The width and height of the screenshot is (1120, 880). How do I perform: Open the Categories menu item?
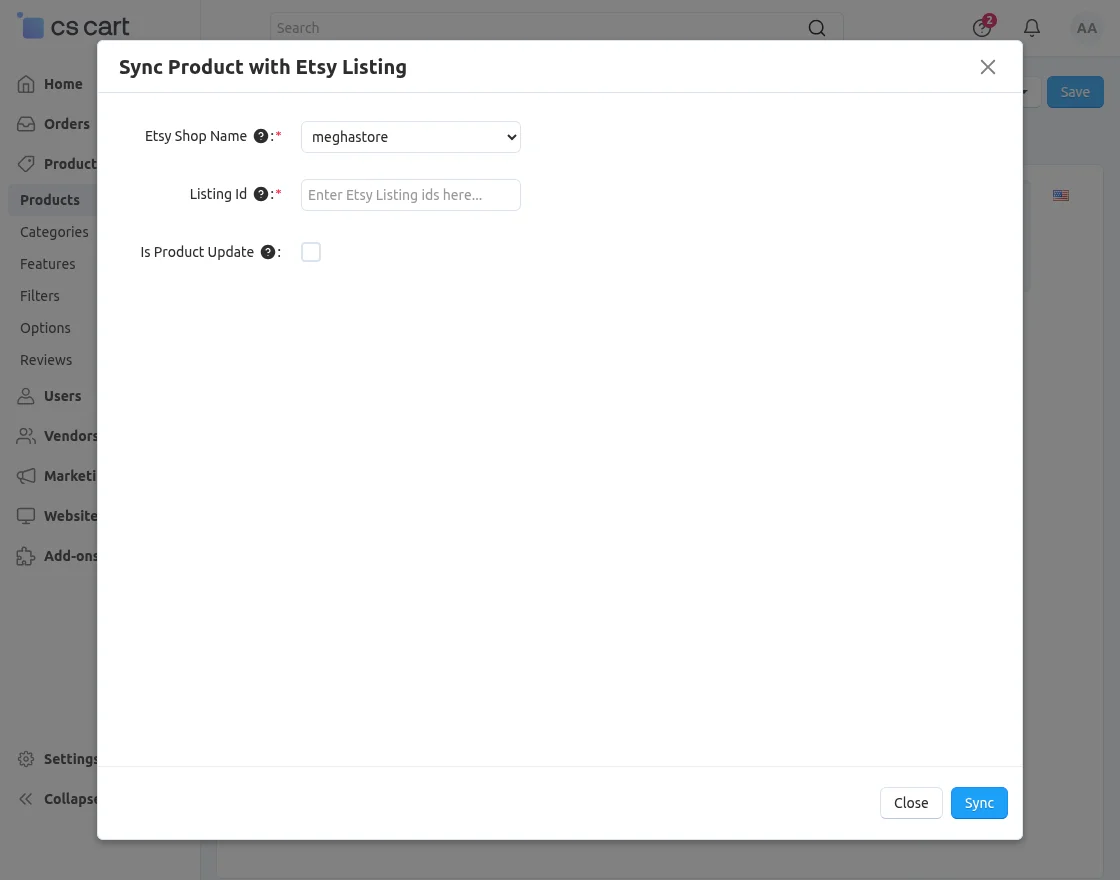pyautogui.click(x=54, y=232)
